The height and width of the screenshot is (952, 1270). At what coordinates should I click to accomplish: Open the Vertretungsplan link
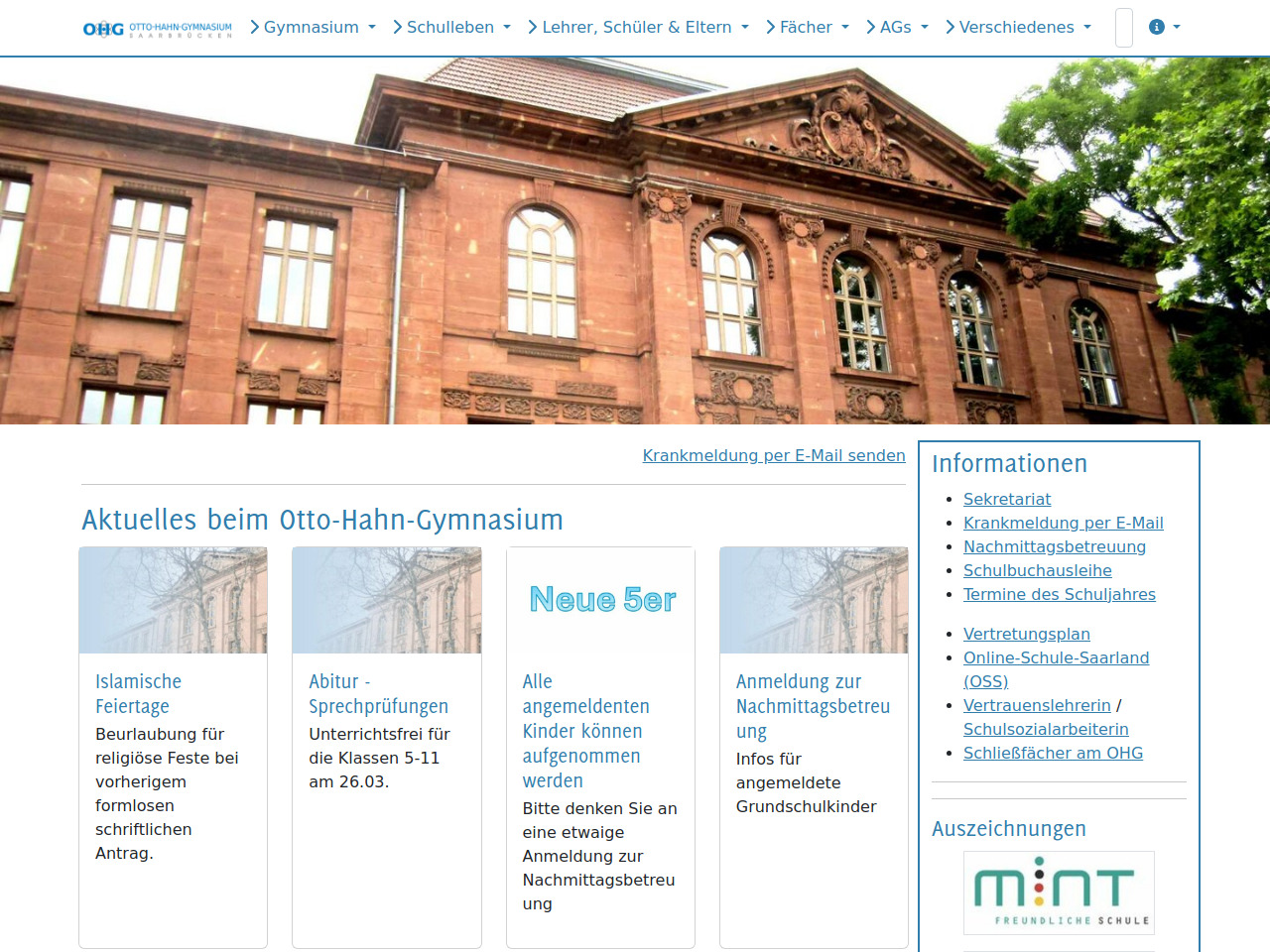point(1027,634)
